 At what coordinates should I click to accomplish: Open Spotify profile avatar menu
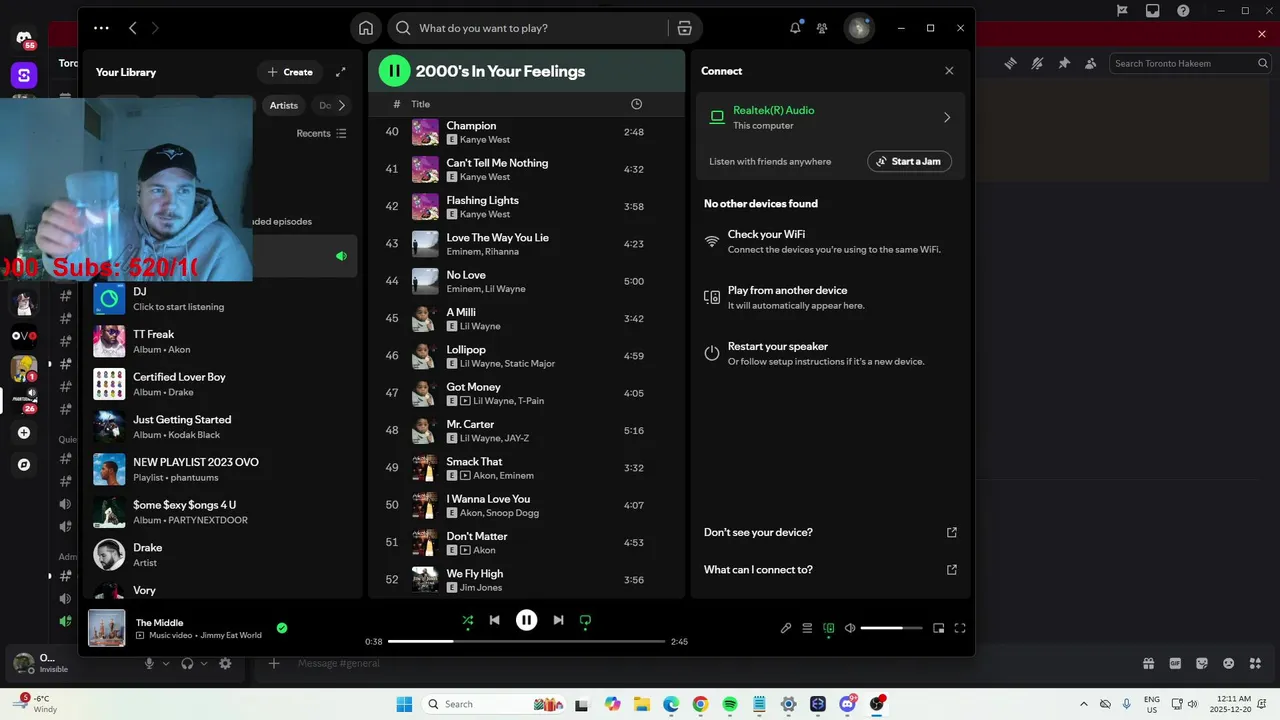coord(858,28)
